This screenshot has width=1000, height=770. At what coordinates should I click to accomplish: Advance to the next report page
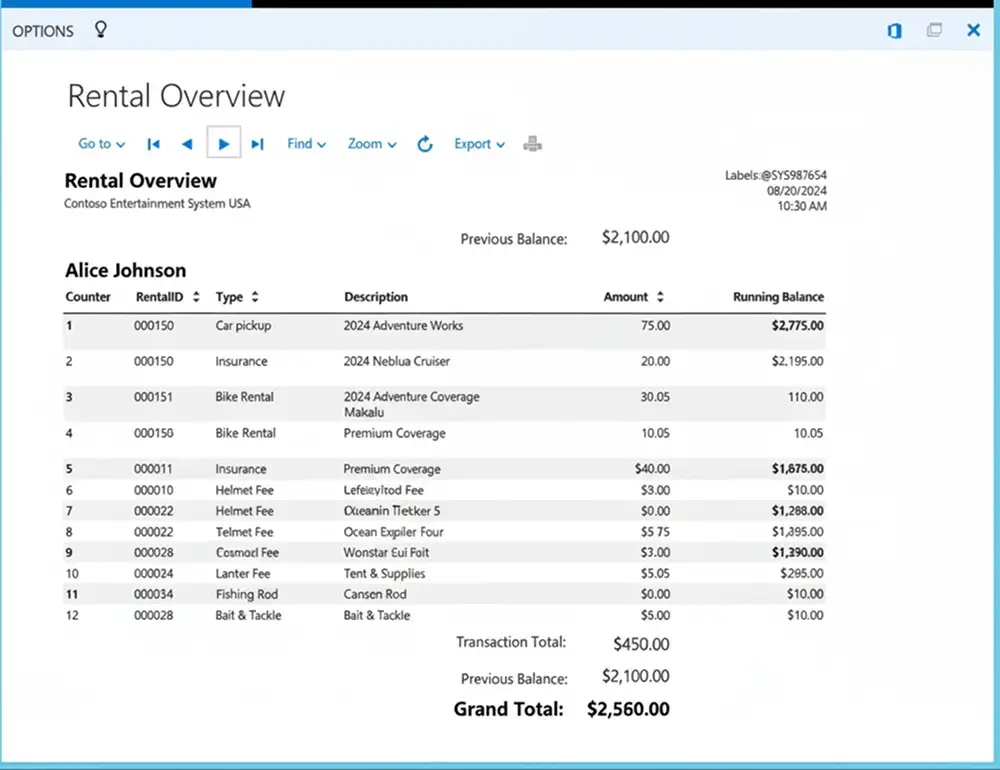click(x=224, y=144)
